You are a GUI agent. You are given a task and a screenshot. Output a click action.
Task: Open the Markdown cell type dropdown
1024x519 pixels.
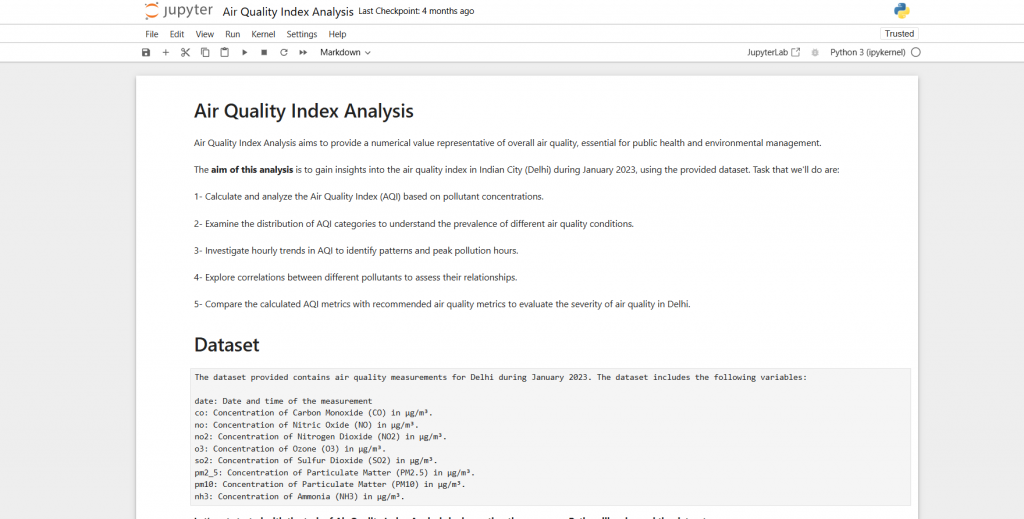pyautogui.click(x=345, y=52)
